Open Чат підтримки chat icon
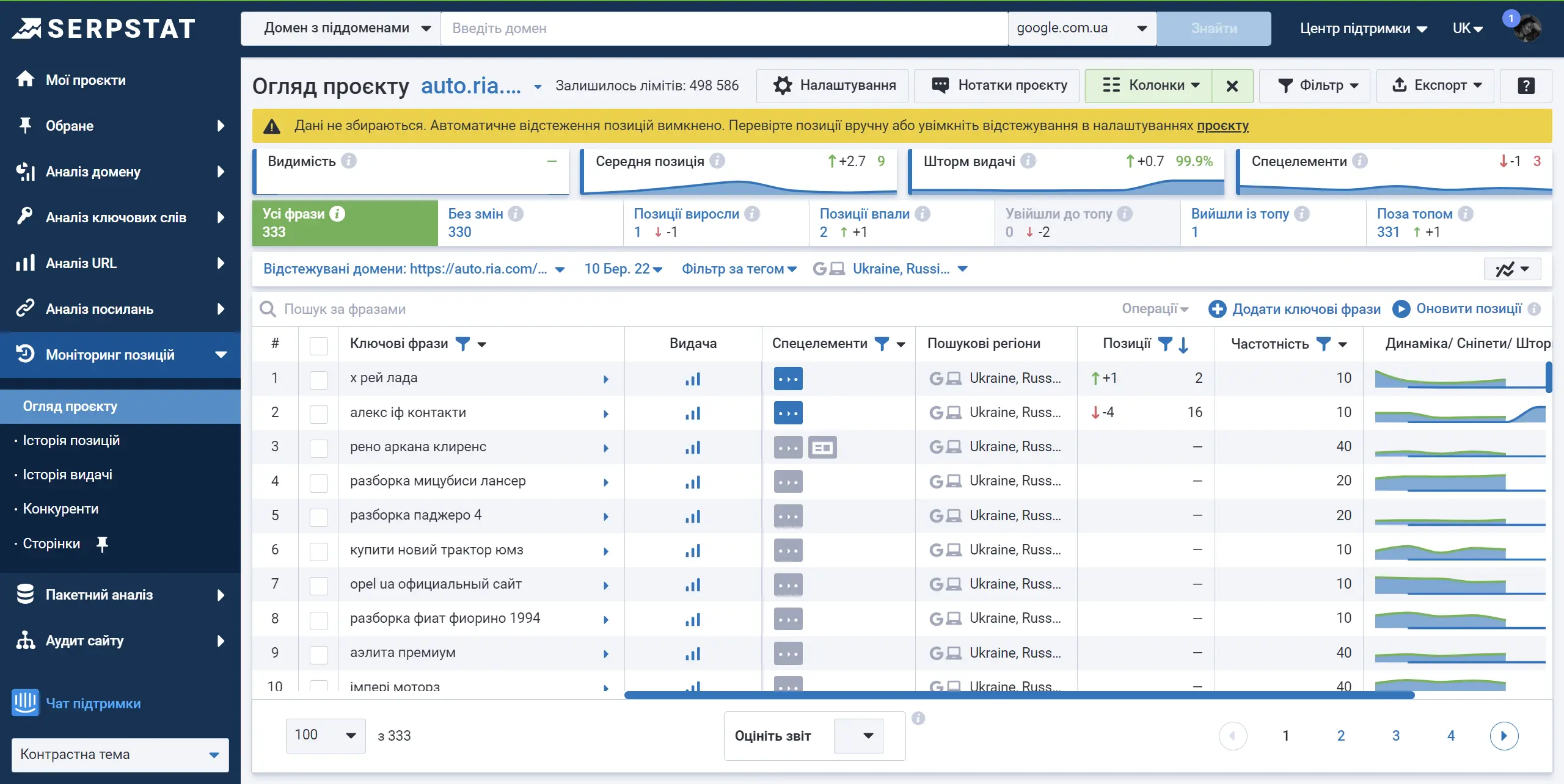The height and width of the screenshot is (784, 1564). click(x=25, y=703)
